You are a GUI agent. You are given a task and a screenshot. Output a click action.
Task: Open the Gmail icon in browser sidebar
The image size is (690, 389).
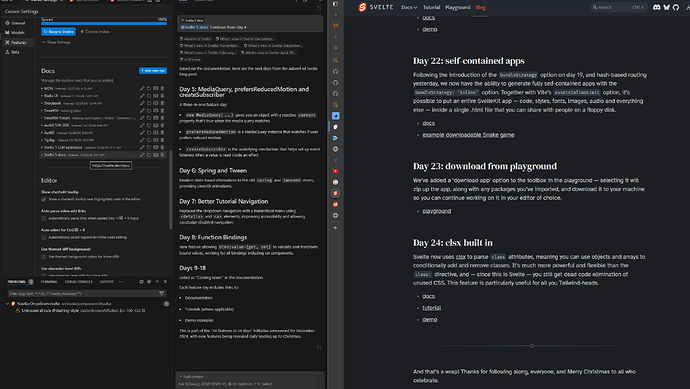click(335, 26)
